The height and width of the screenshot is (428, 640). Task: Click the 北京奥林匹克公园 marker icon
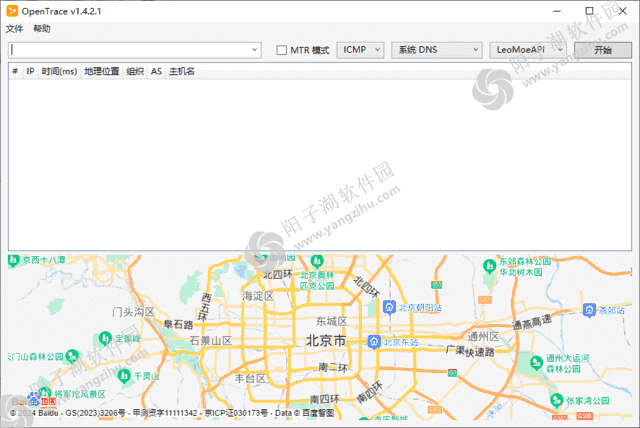pos(317,260)
